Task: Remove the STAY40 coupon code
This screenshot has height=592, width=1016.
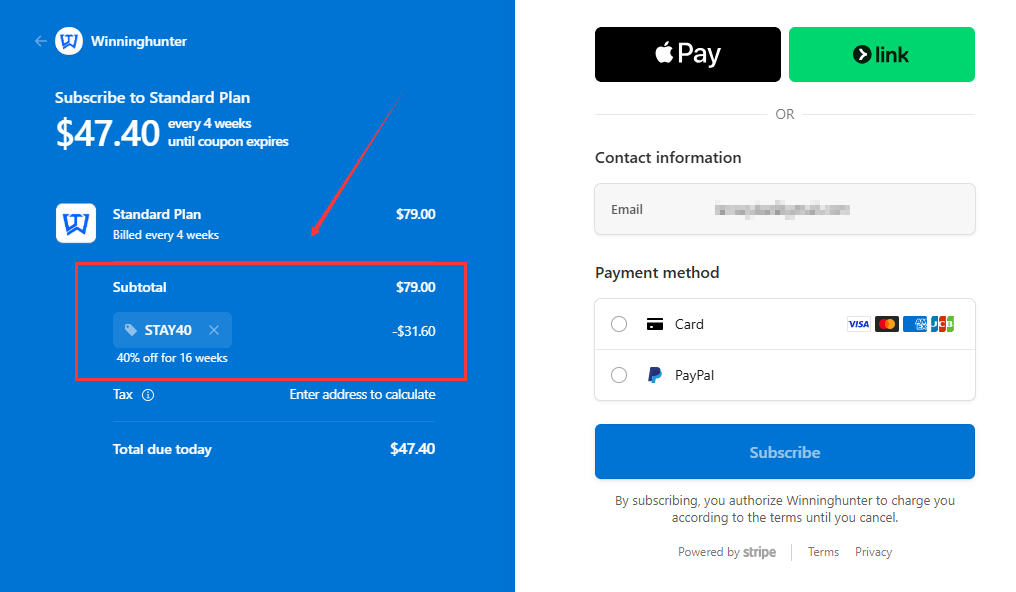Action: pos(214,330)
